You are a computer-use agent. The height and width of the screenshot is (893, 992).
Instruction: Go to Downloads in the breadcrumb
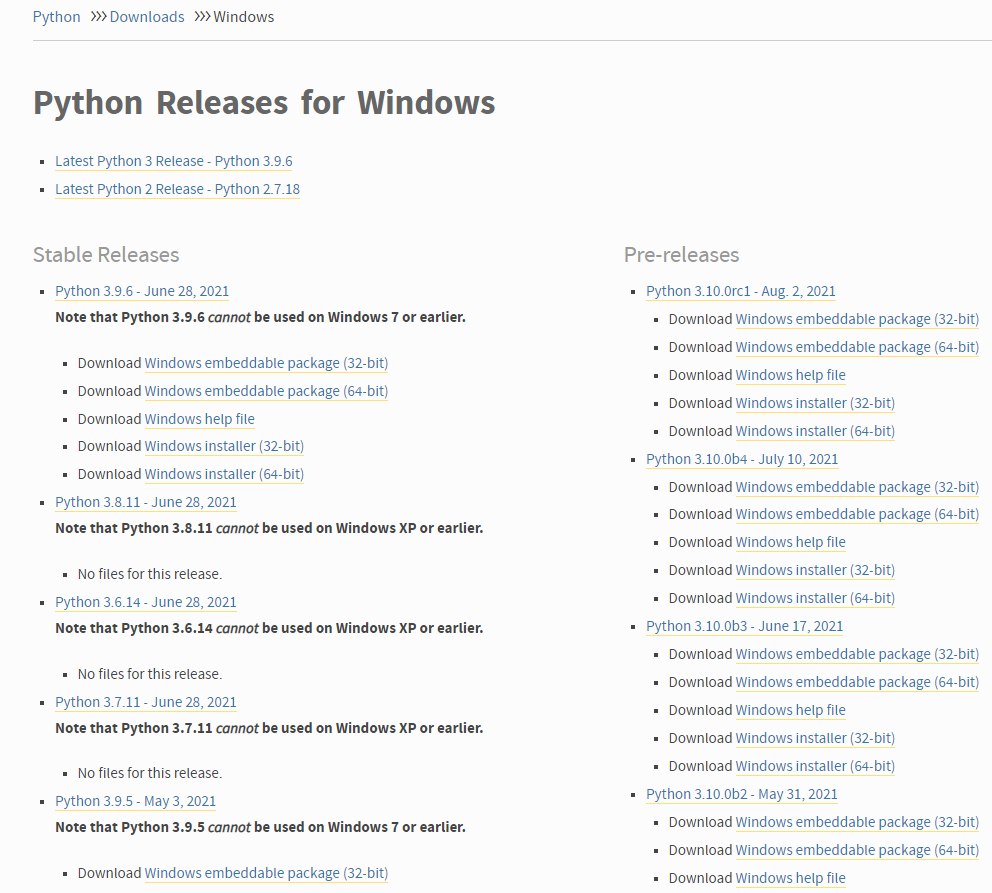coord(147,17)
